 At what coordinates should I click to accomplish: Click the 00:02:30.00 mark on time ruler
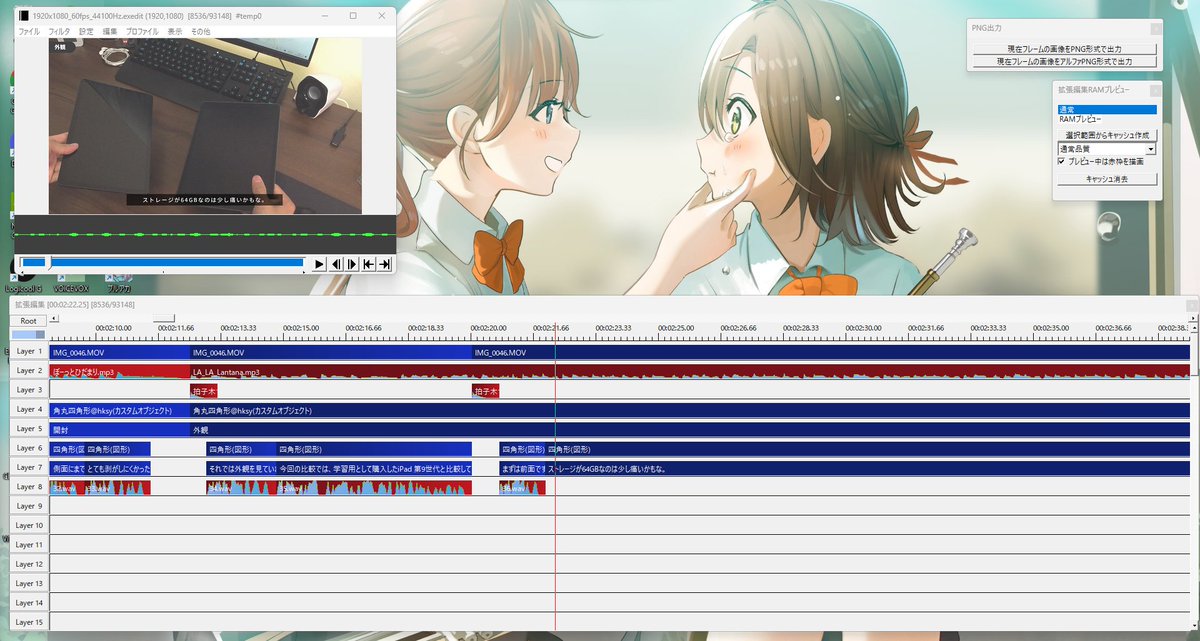pos(863,330)
